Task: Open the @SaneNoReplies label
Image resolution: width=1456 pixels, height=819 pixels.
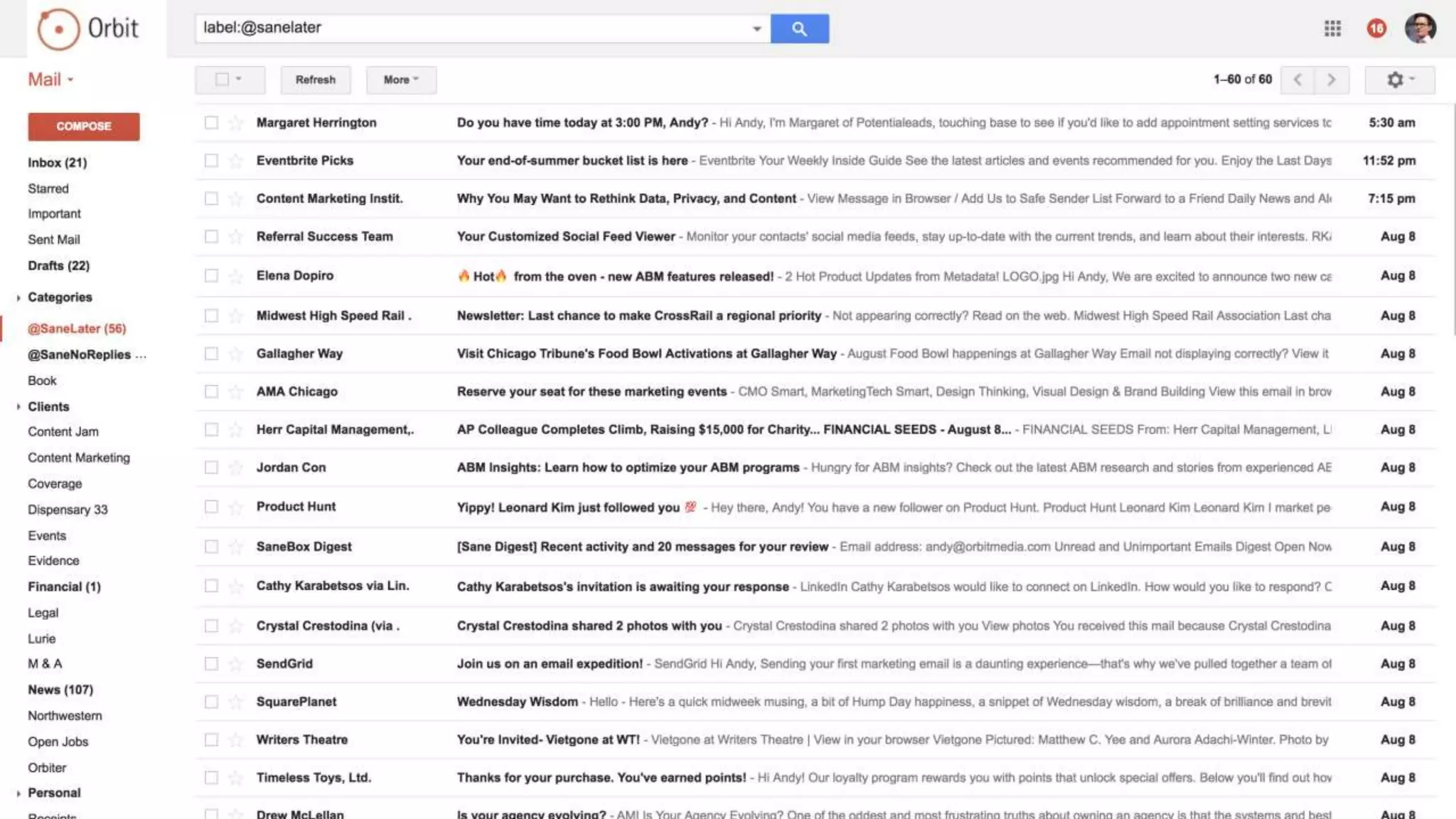Action: coord(80,355)
